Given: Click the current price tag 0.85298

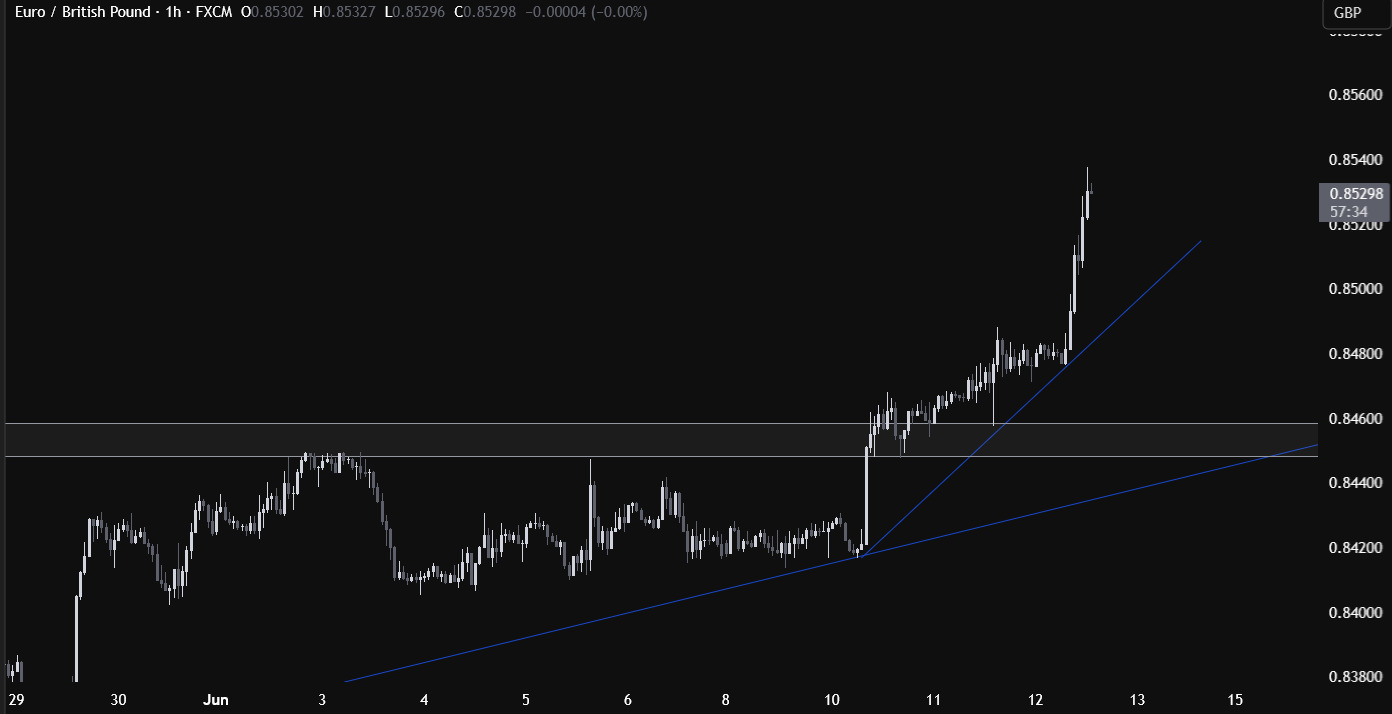Looking at the screenshot, I should [1355, 193].
